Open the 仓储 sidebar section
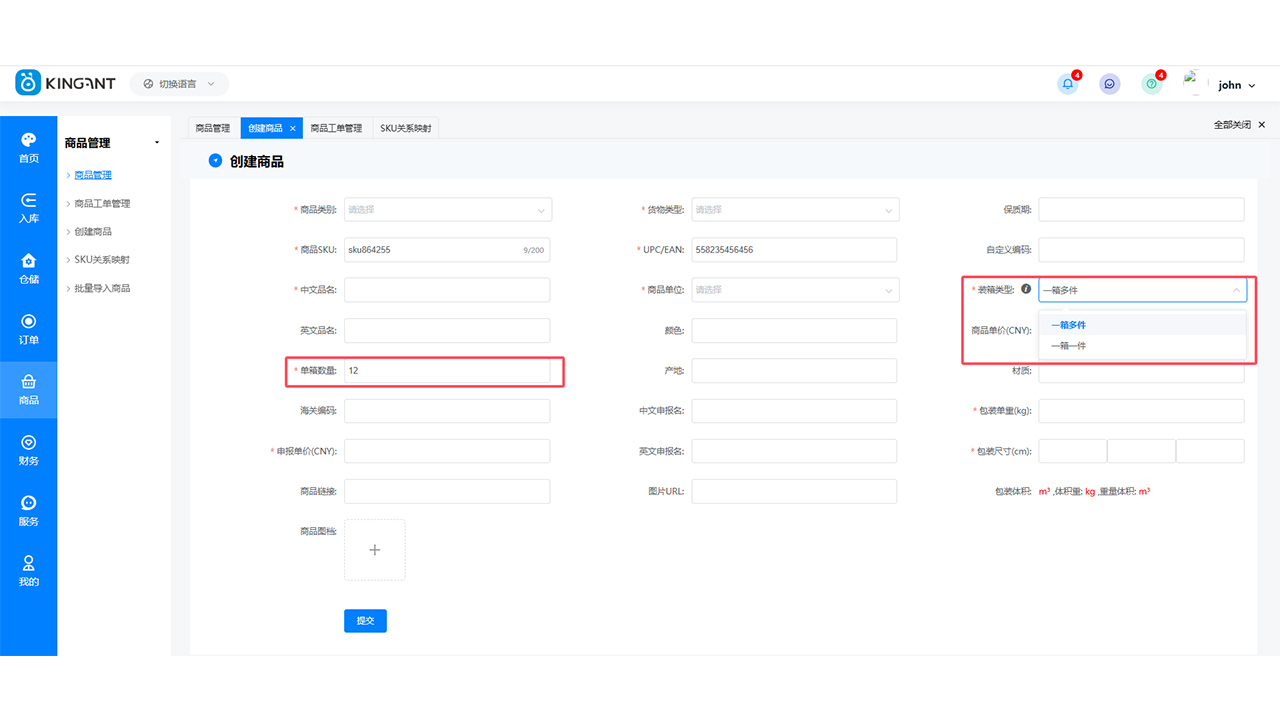This screenshot has width=1280, height=720. 29,268
